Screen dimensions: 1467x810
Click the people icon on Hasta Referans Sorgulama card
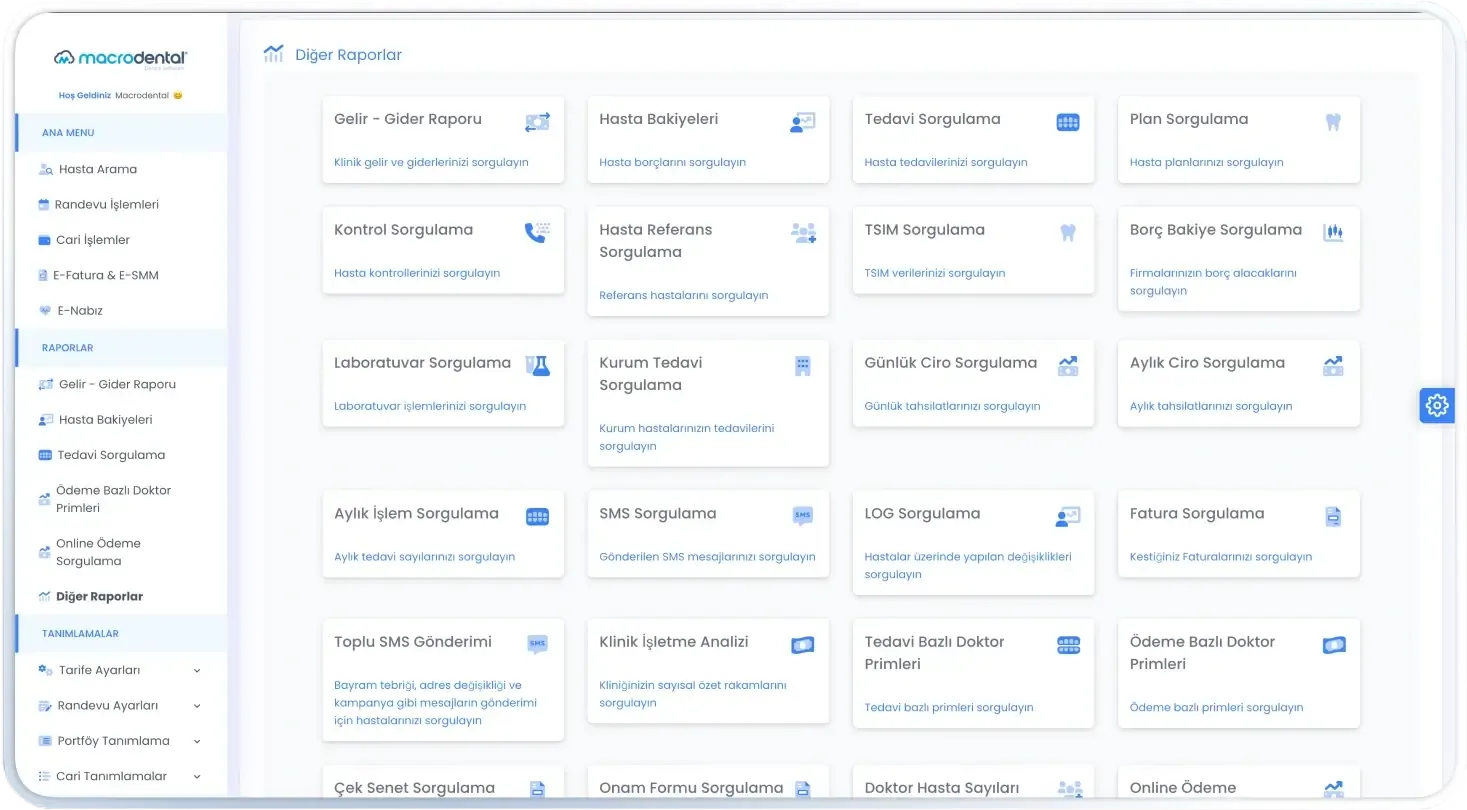(803, 233)
